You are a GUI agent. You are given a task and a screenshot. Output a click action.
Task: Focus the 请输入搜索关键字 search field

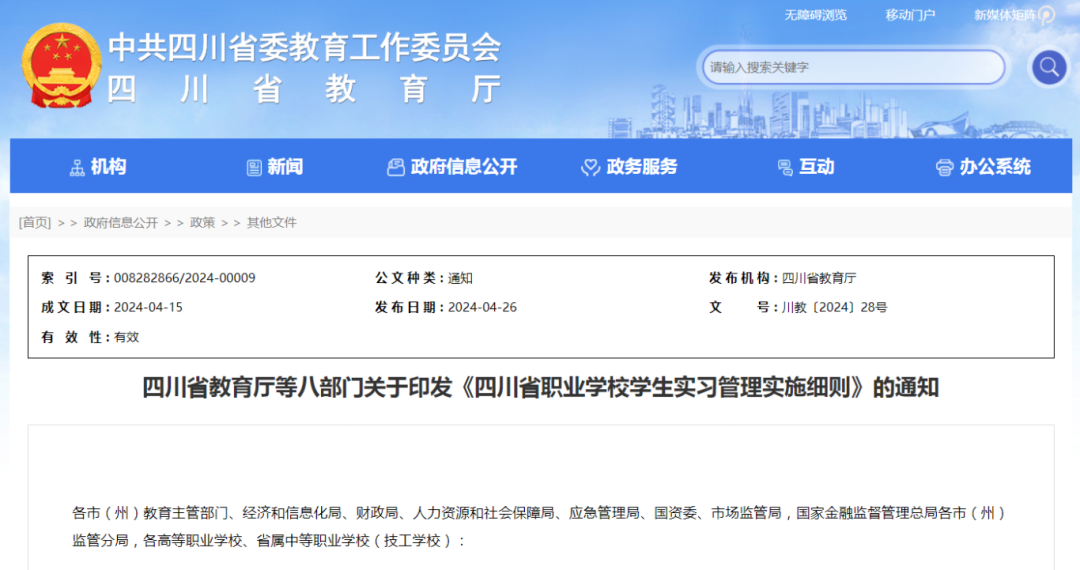[x=850, y=67]
